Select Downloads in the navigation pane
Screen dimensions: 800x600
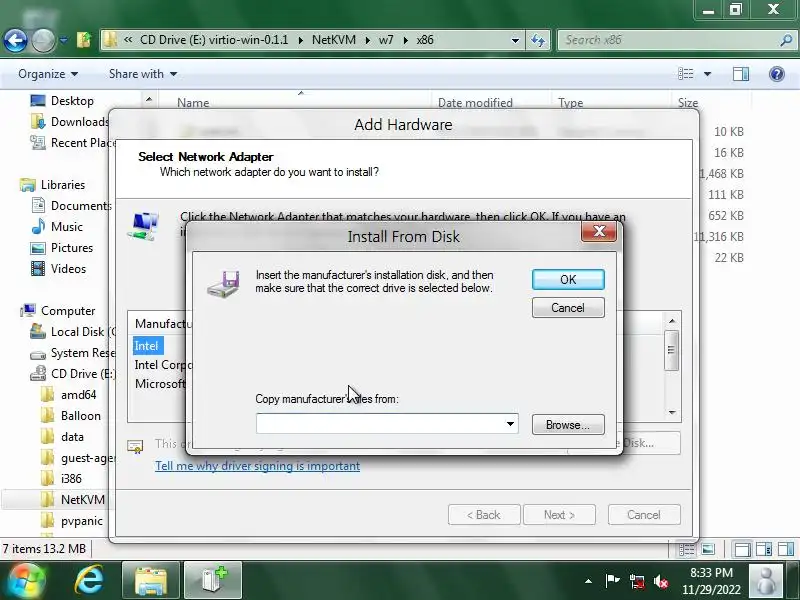[x=70, y=121]
